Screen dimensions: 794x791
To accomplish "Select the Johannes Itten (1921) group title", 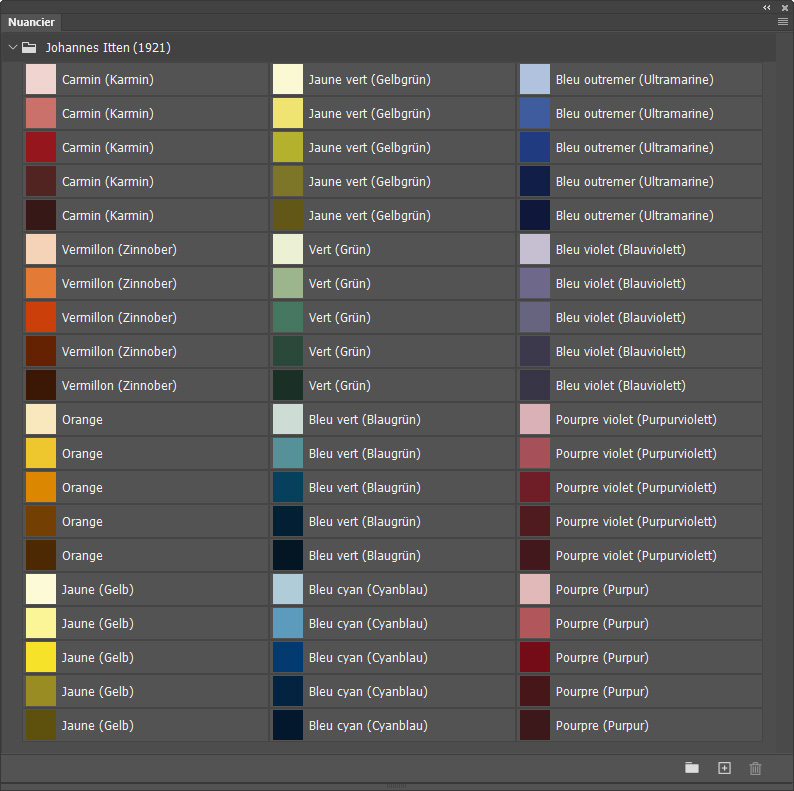I will point(107,47).
